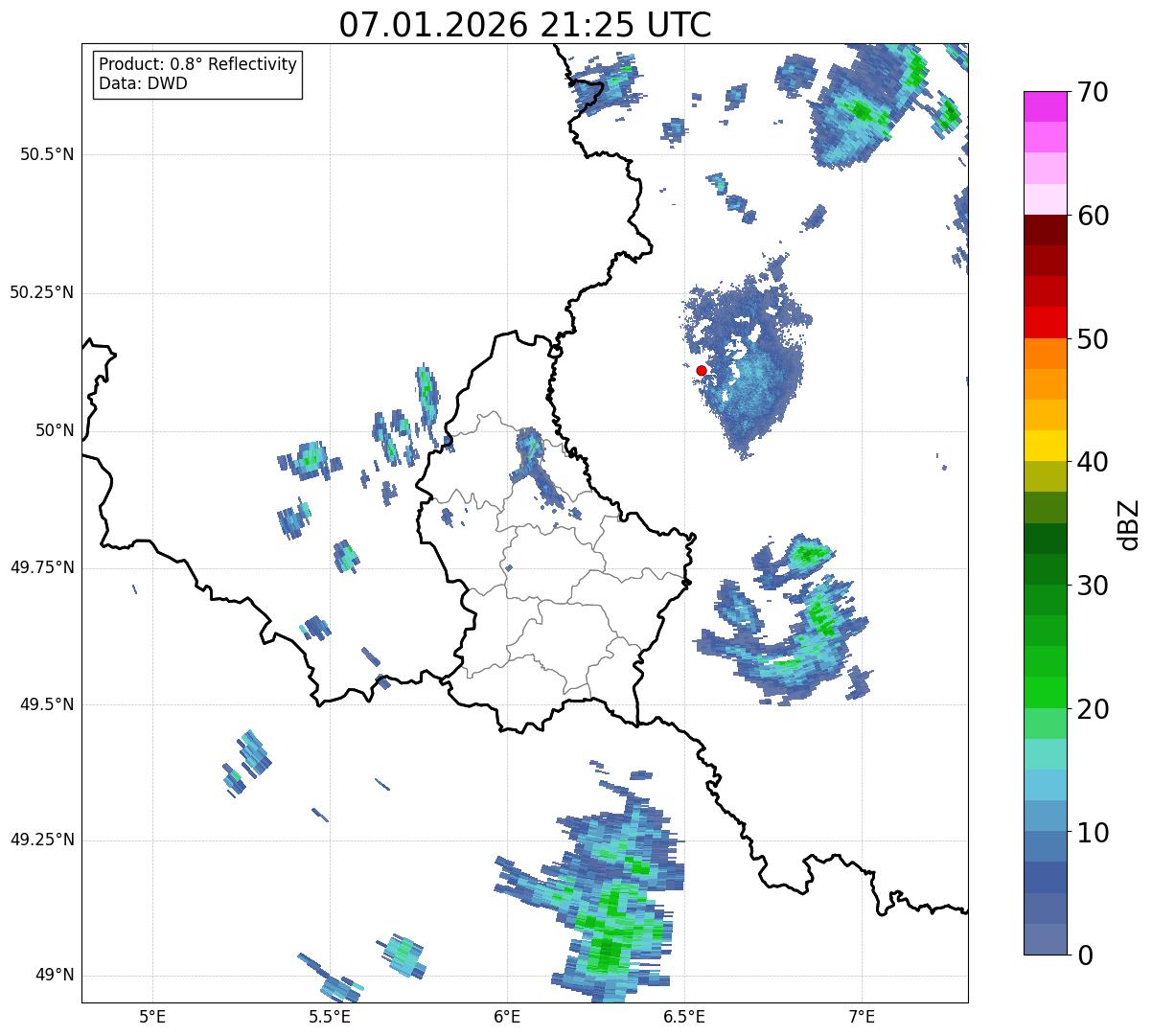The width and height of the screenshot is (1152, 1036).
Task: Click the 5°E longitude label
Action: coord(152,1017)
